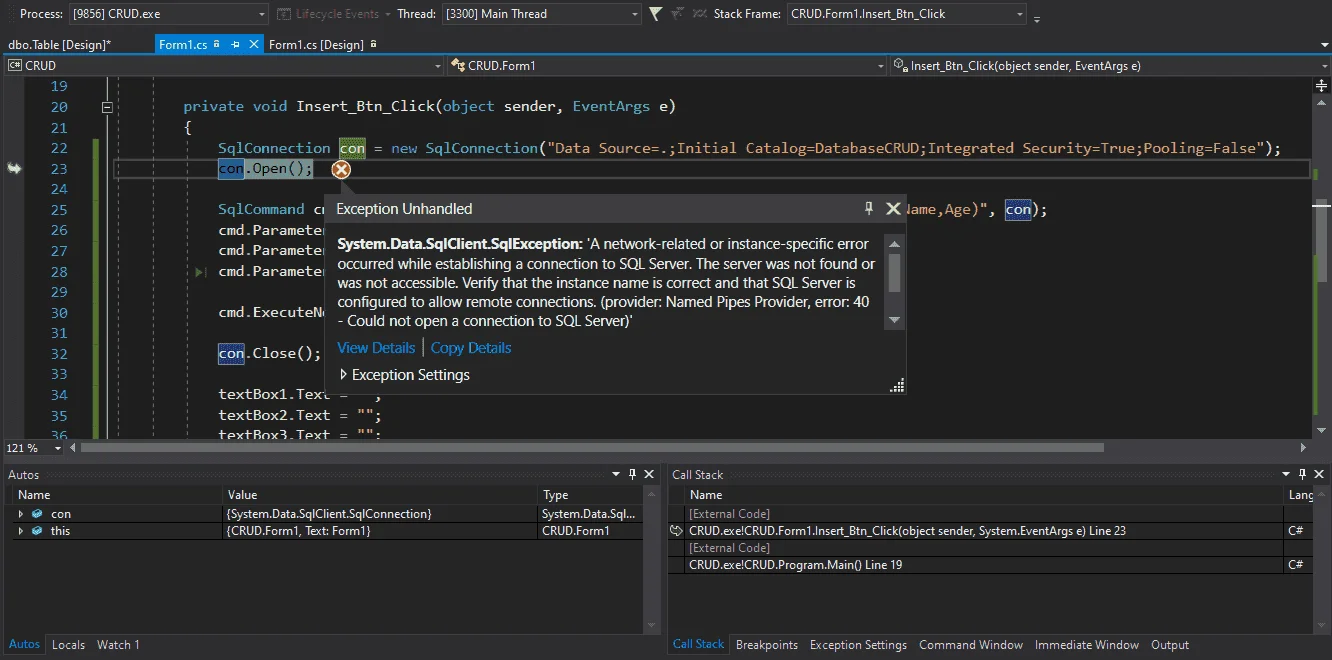Click the Type column header in Autos
The width and height of the screenshot is (1332, 660).
590,495
